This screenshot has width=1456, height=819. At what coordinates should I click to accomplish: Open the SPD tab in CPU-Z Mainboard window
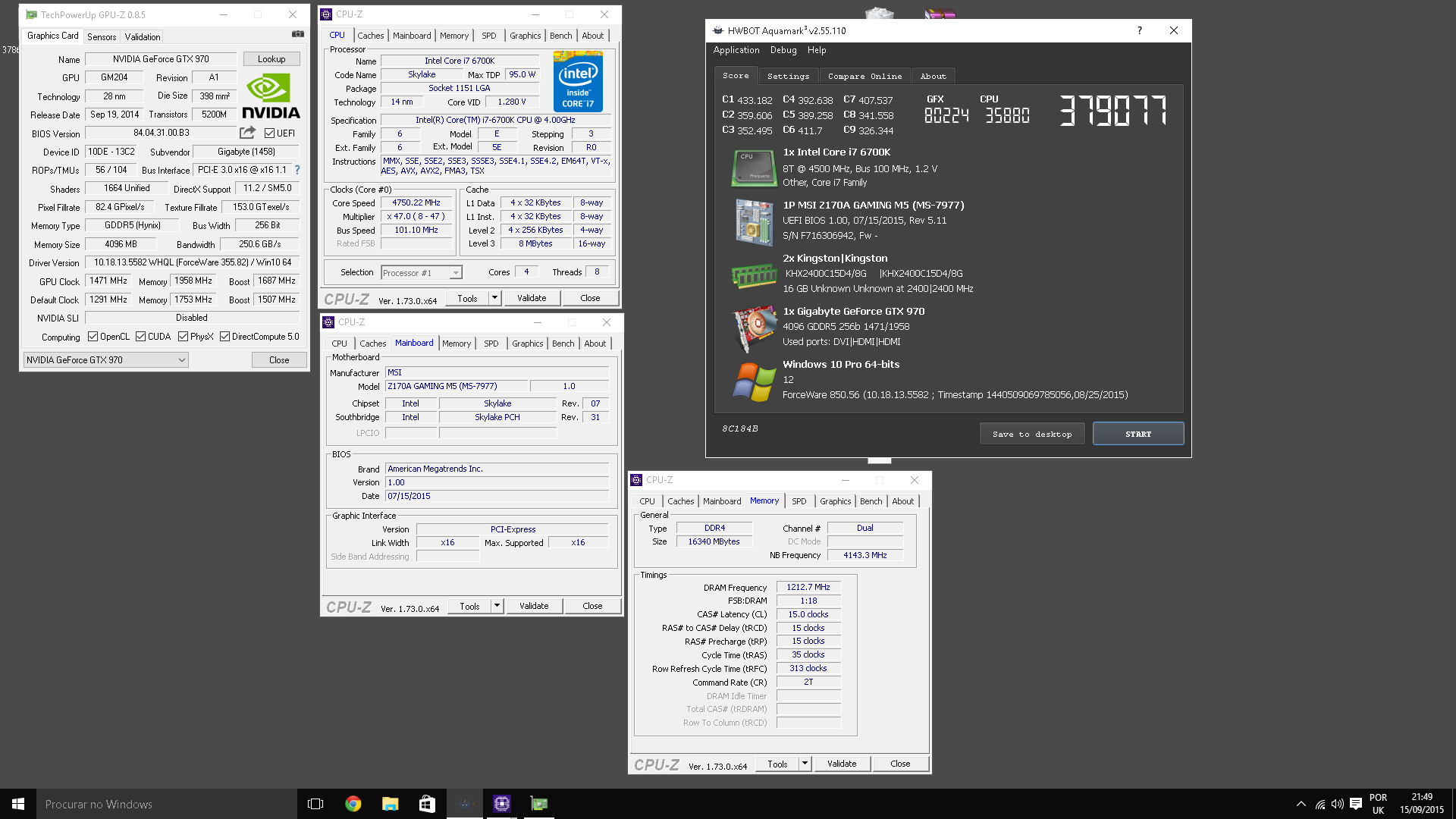(x=491, y=344)
